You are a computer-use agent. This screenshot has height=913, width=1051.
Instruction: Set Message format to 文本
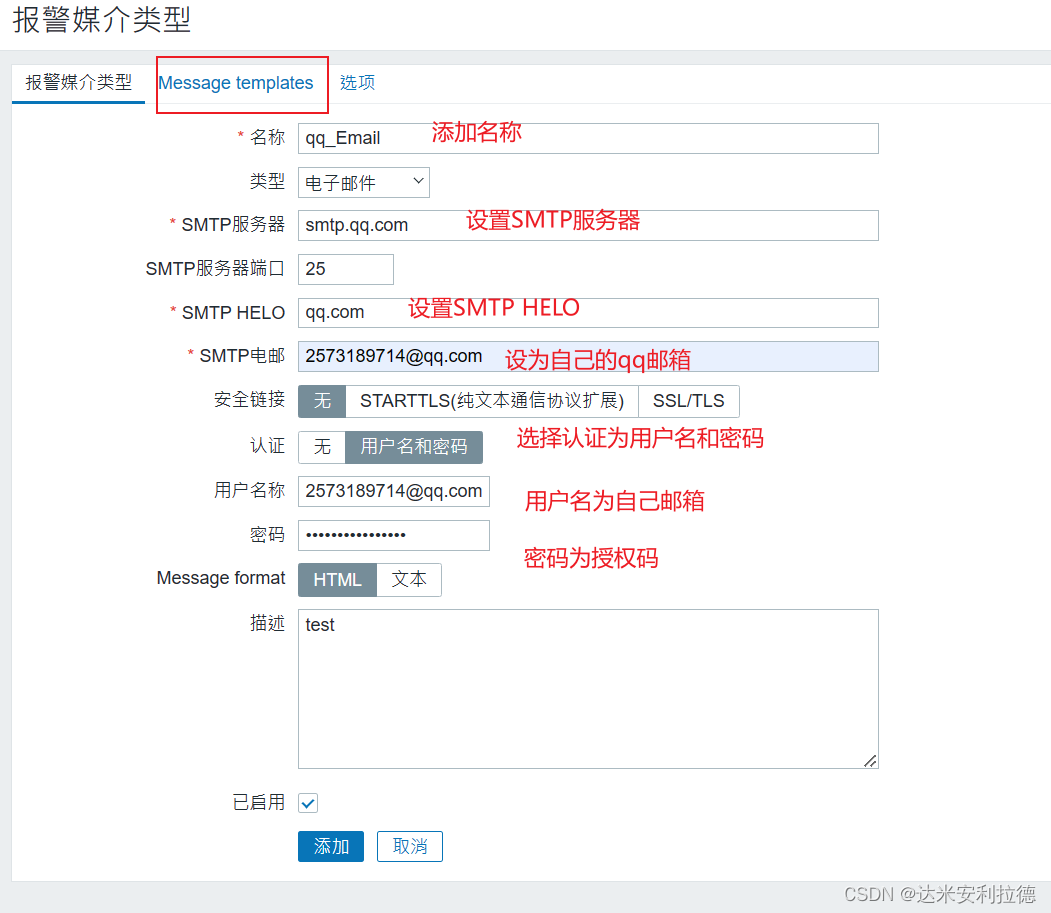(x=409, y=580)
